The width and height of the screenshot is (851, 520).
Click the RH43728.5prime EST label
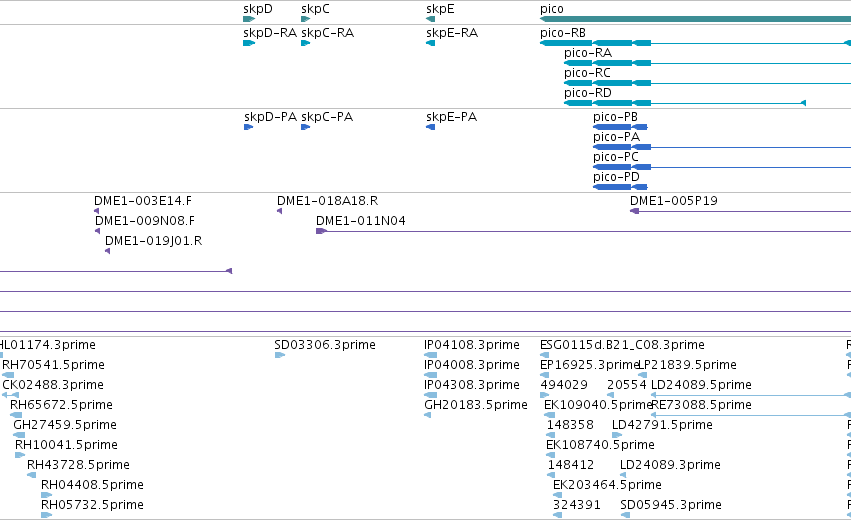78,466
